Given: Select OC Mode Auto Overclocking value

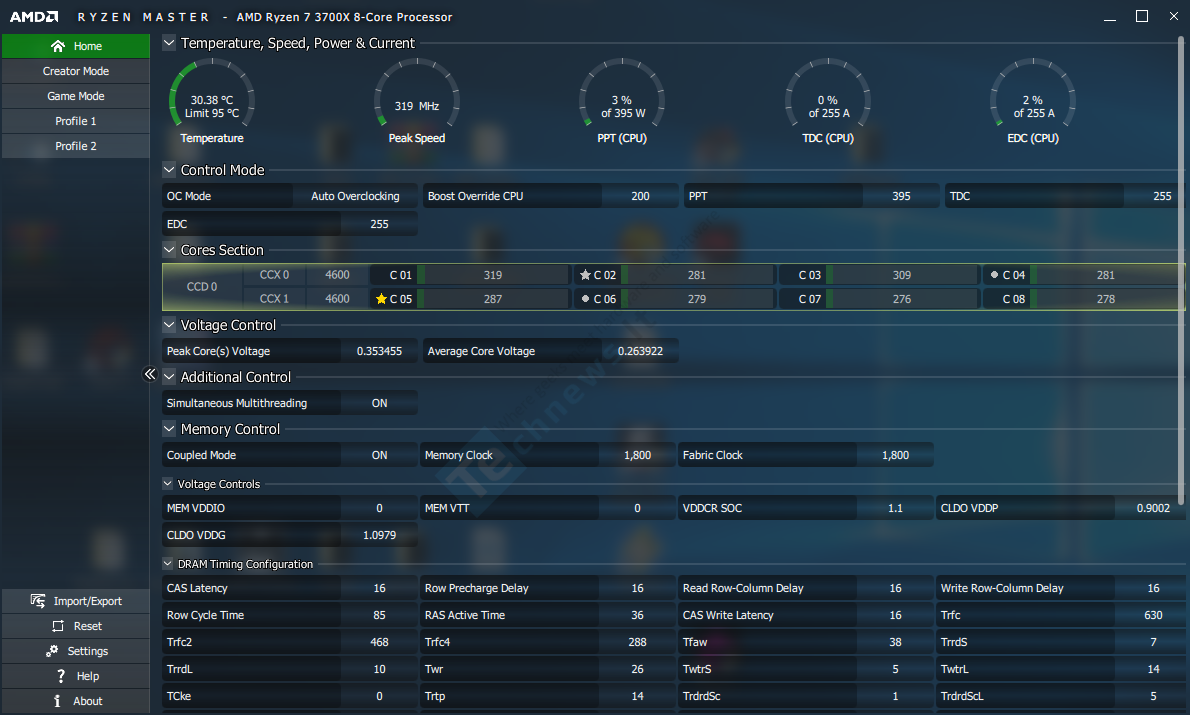Looking at the screenshot, I should (355, 197).
